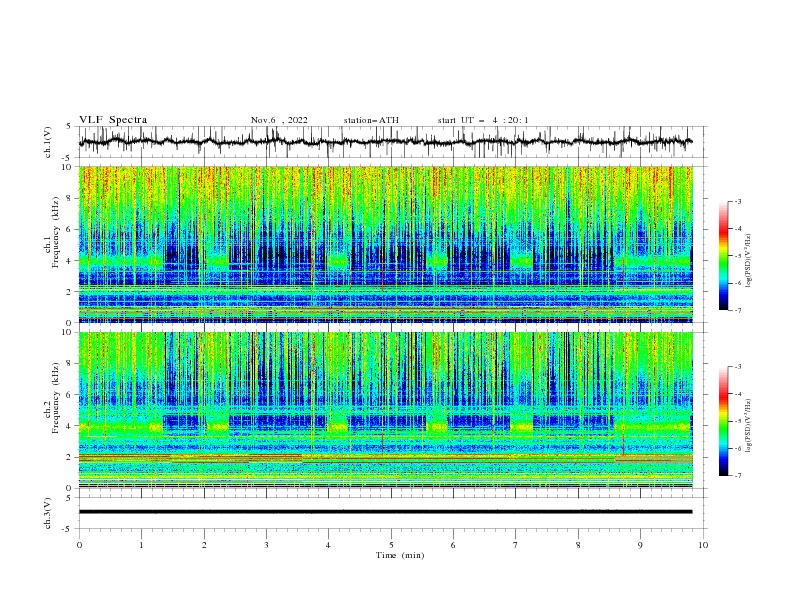
Task: Click the ch.1 'log(PSD)(V²/Hz)' color bar label
Action: (x=748, y=260)
